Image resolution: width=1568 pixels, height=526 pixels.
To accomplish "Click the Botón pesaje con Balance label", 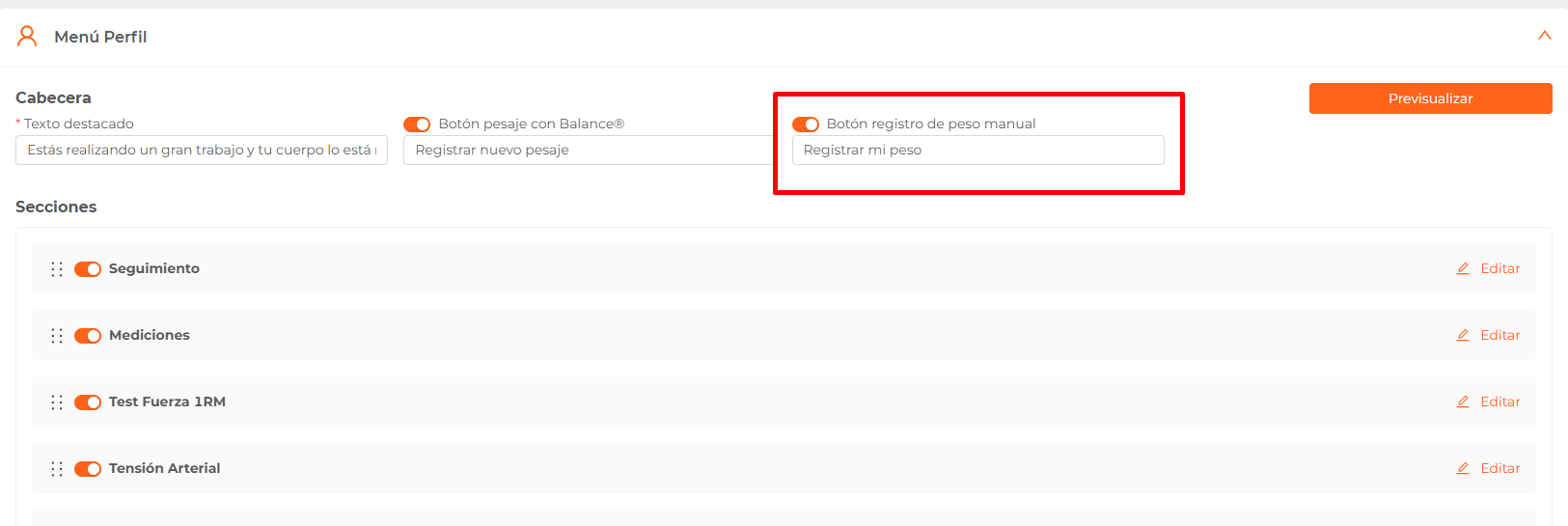I will click(x=532, y=124).
